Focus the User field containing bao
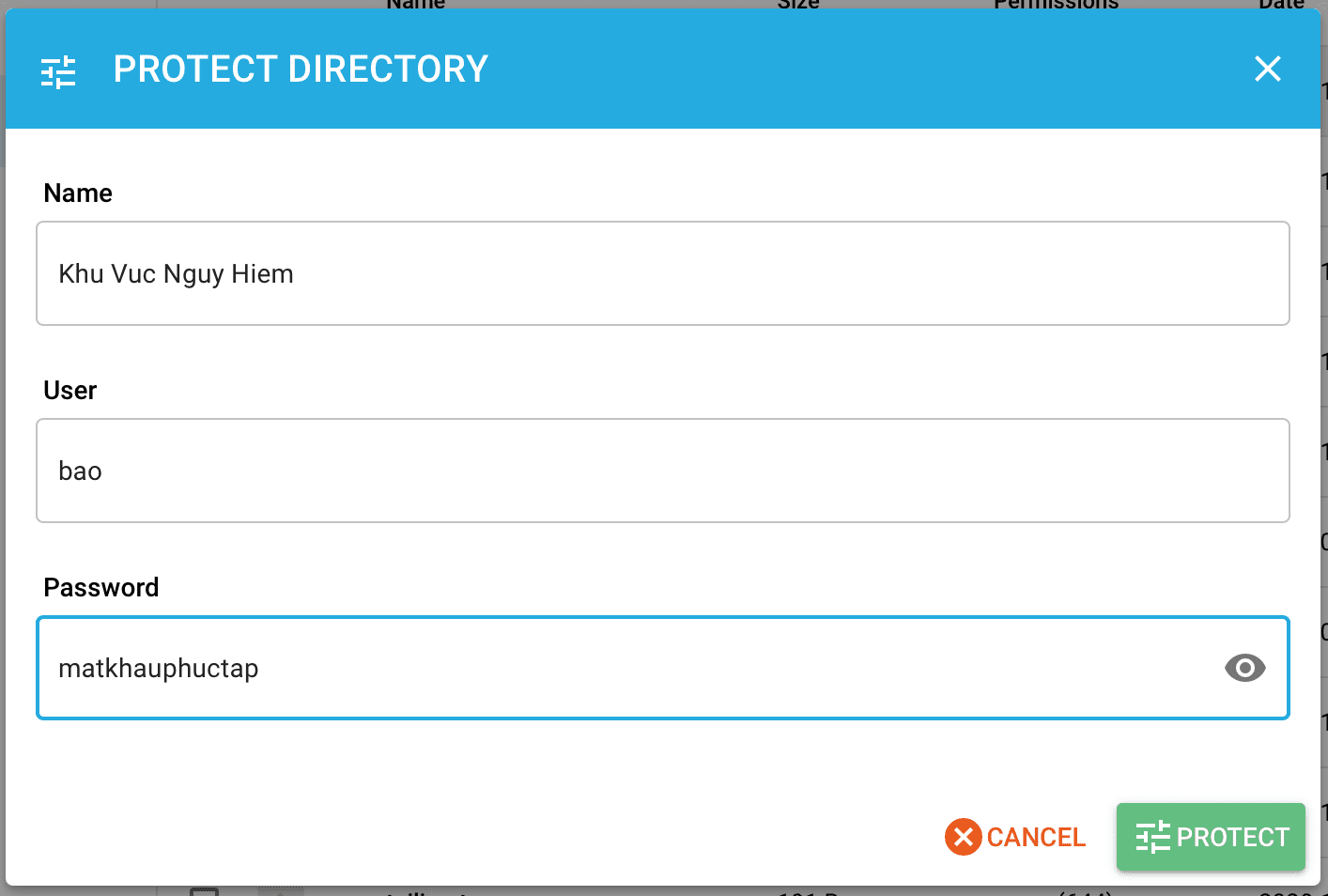This screenshot has height=896, width=1328. [662, 471]
